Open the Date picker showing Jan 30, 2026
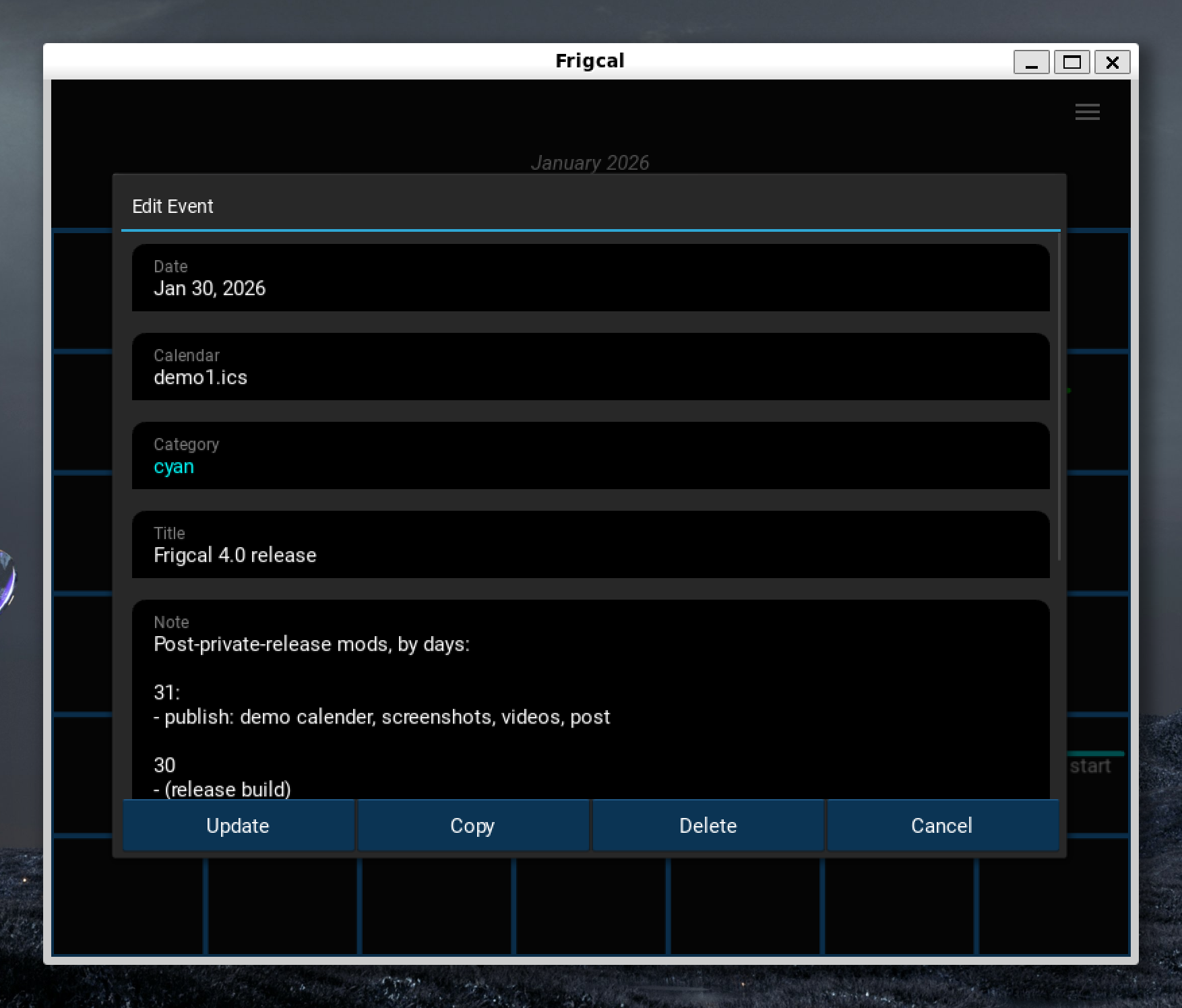1182x1008 pixels. click(x=590, y=278)
